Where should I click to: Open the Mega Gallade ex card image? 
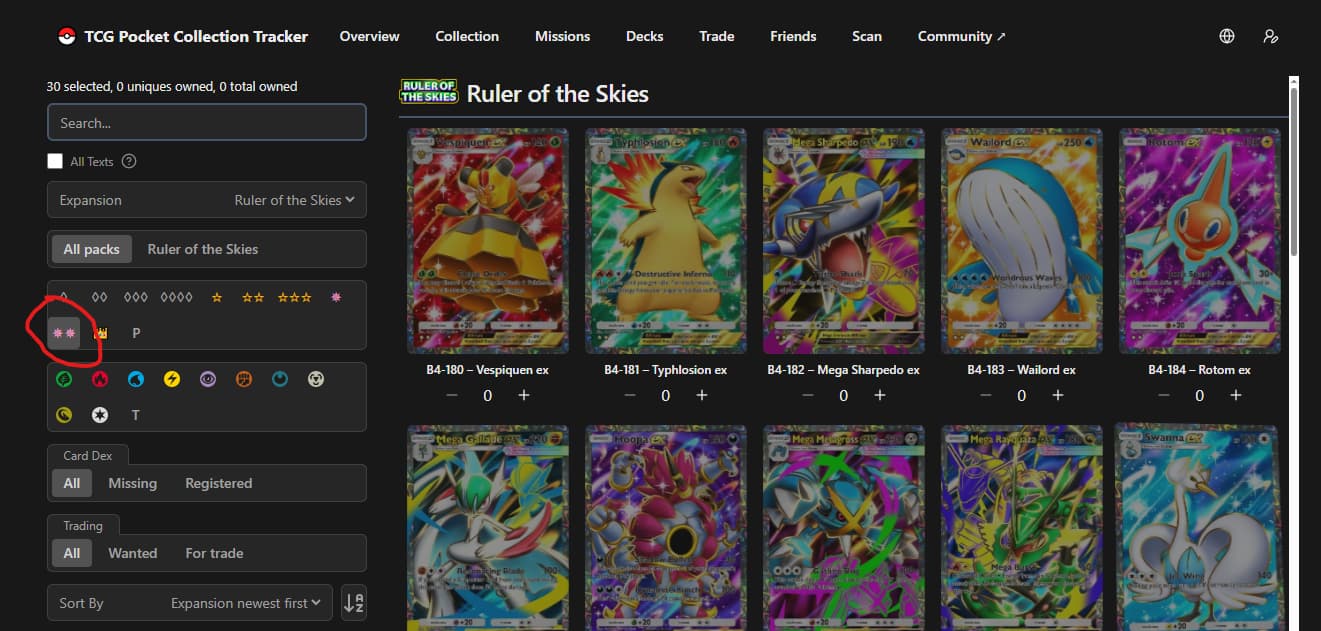[488, 527]
